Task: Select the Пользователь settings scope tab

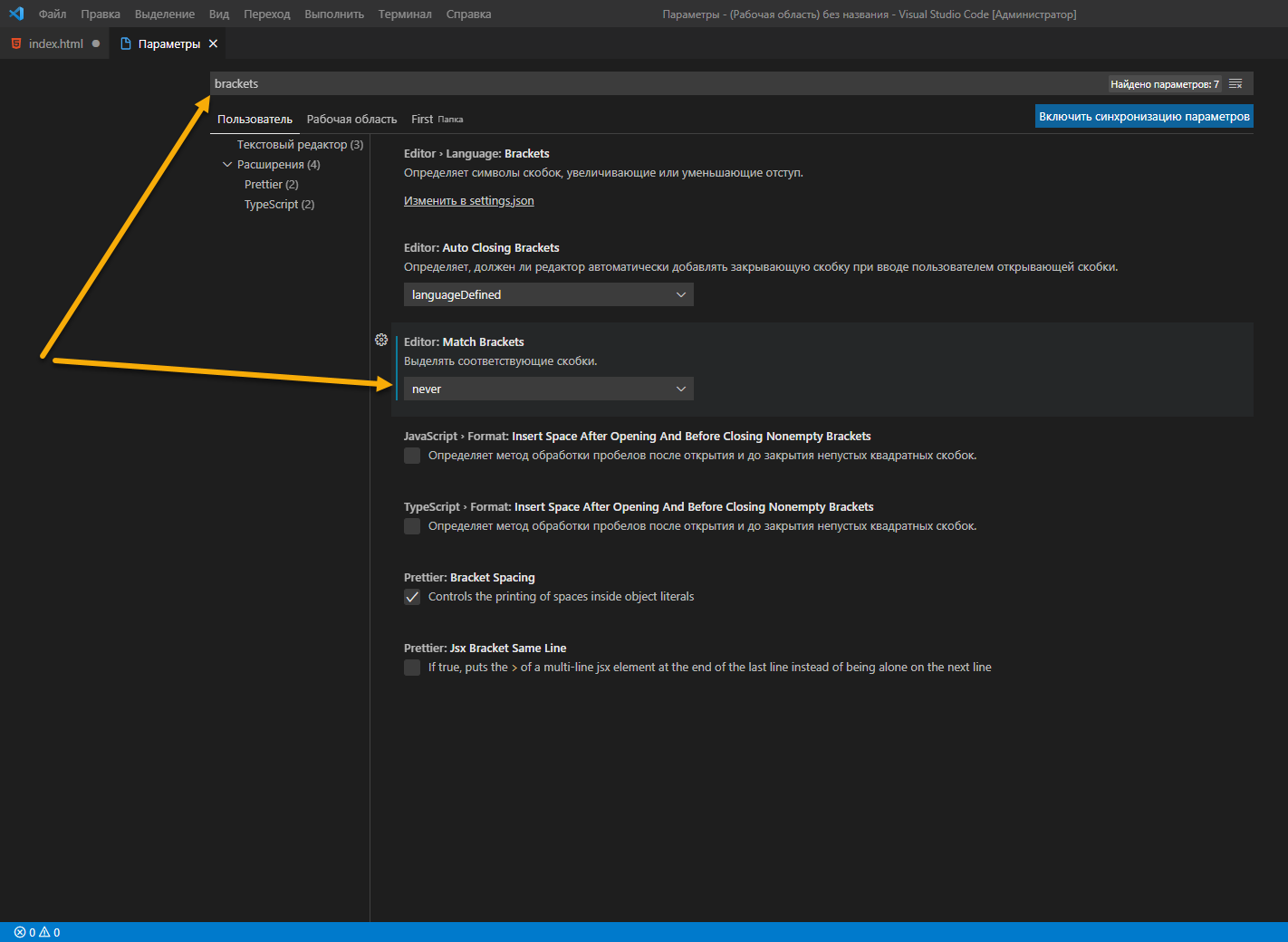Action: (x=255, y=119)
